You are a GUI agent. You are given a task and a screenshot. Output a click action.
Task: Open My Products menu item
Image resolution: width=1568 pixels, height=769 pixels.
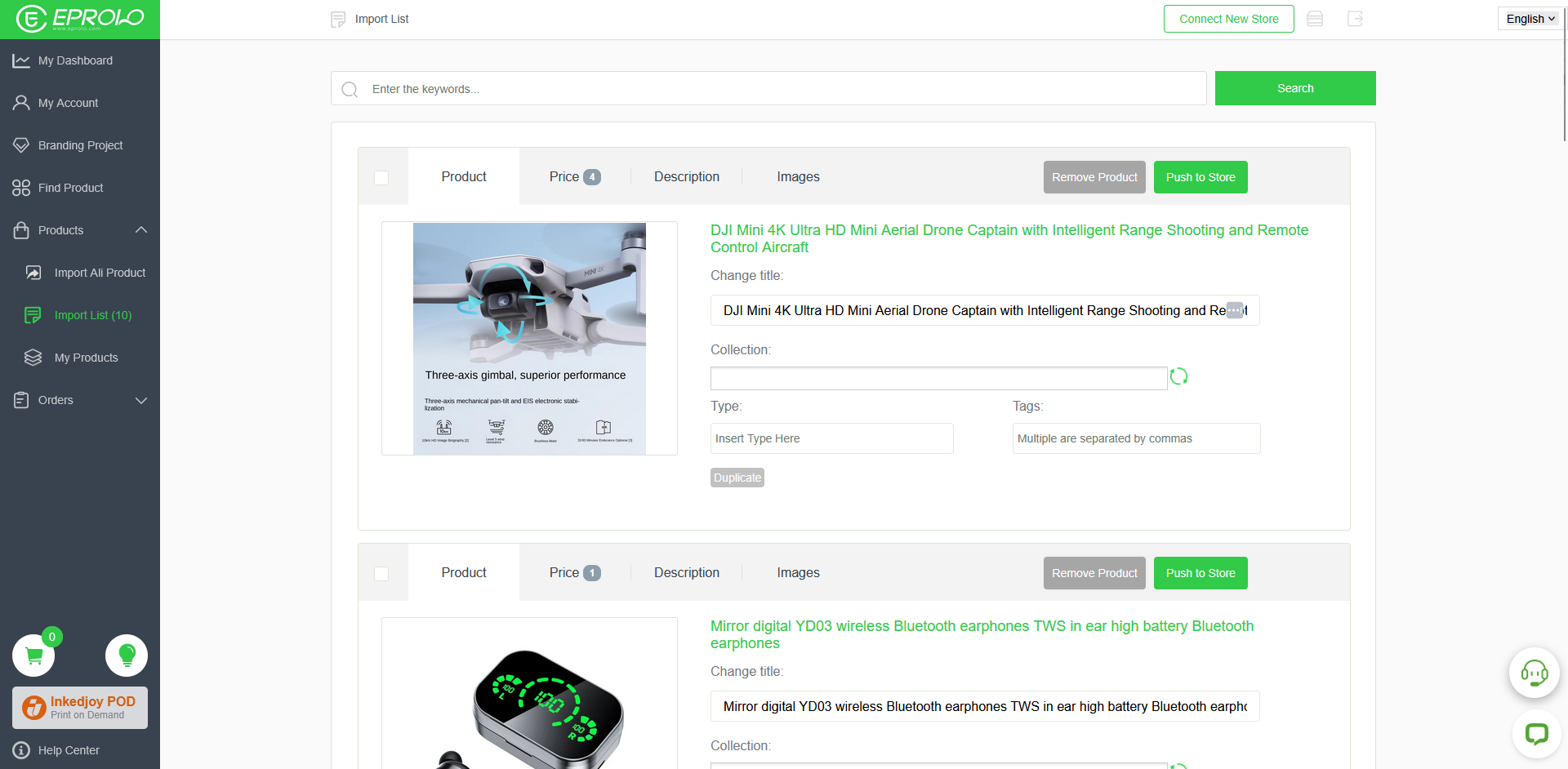[87, 358]
